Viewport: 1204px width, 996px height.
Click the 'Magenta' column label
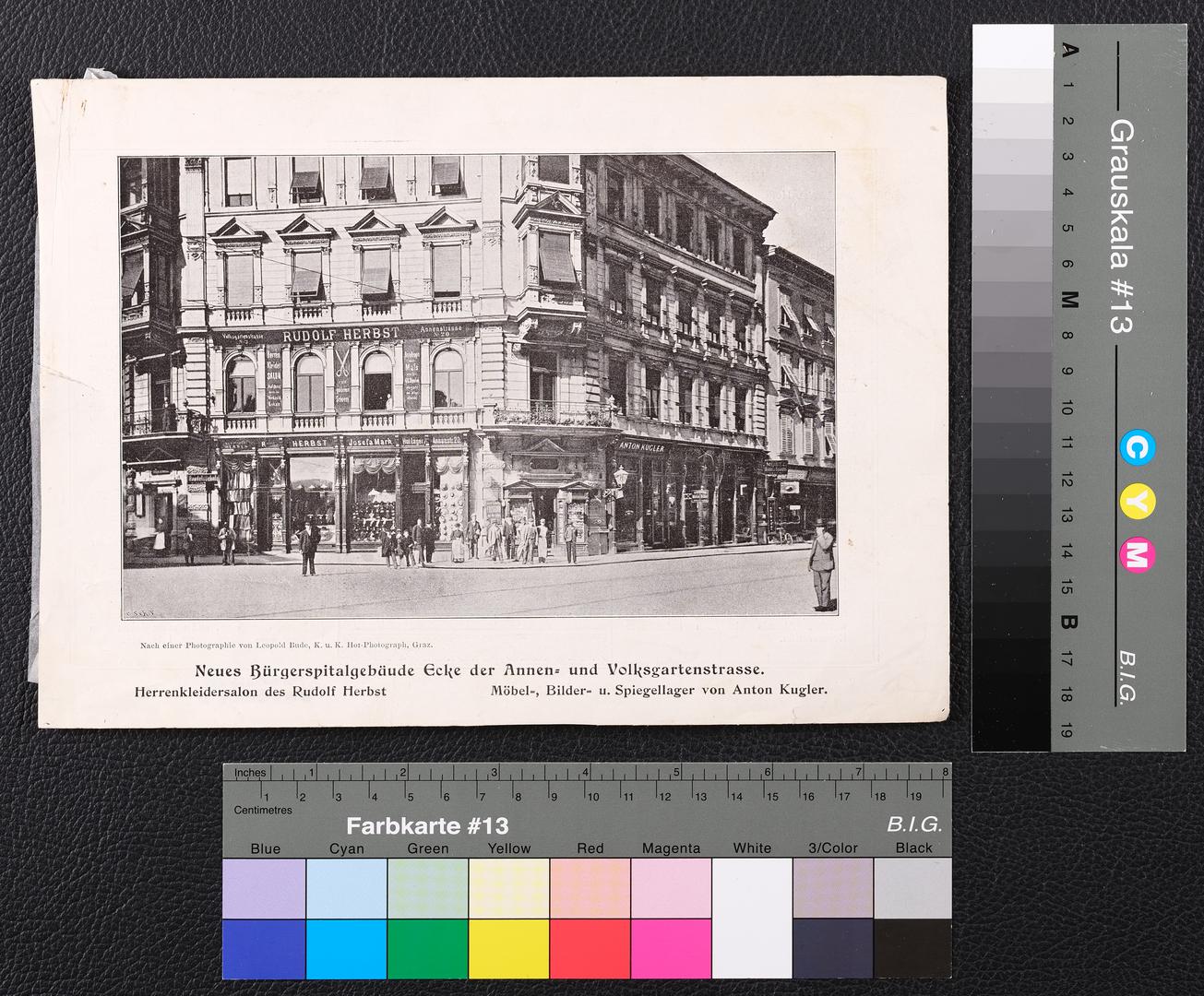(671, 848)
